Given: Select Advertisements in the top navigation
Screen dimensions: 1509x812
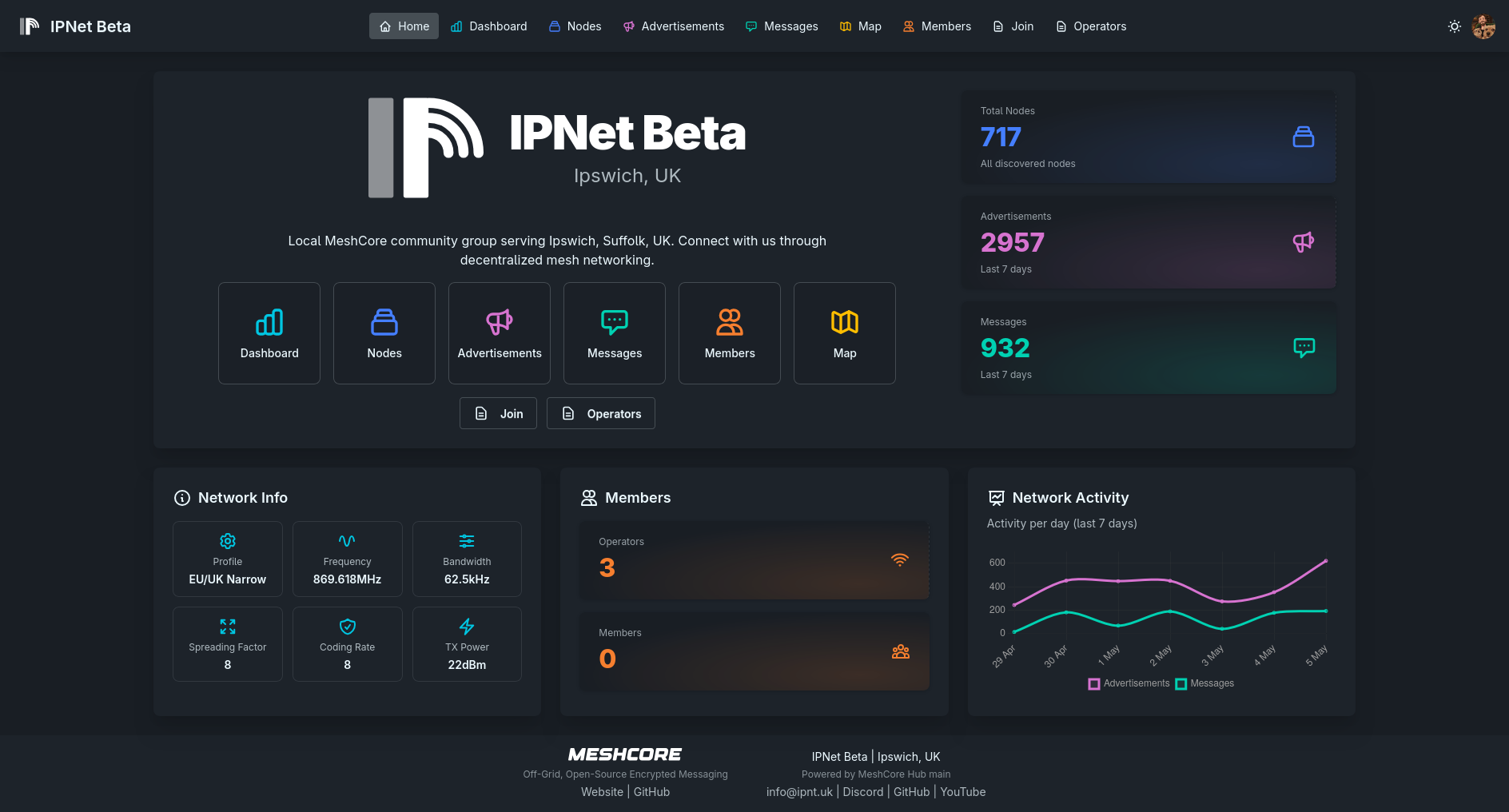Looking at the screenshot, I should pos(674,26).
